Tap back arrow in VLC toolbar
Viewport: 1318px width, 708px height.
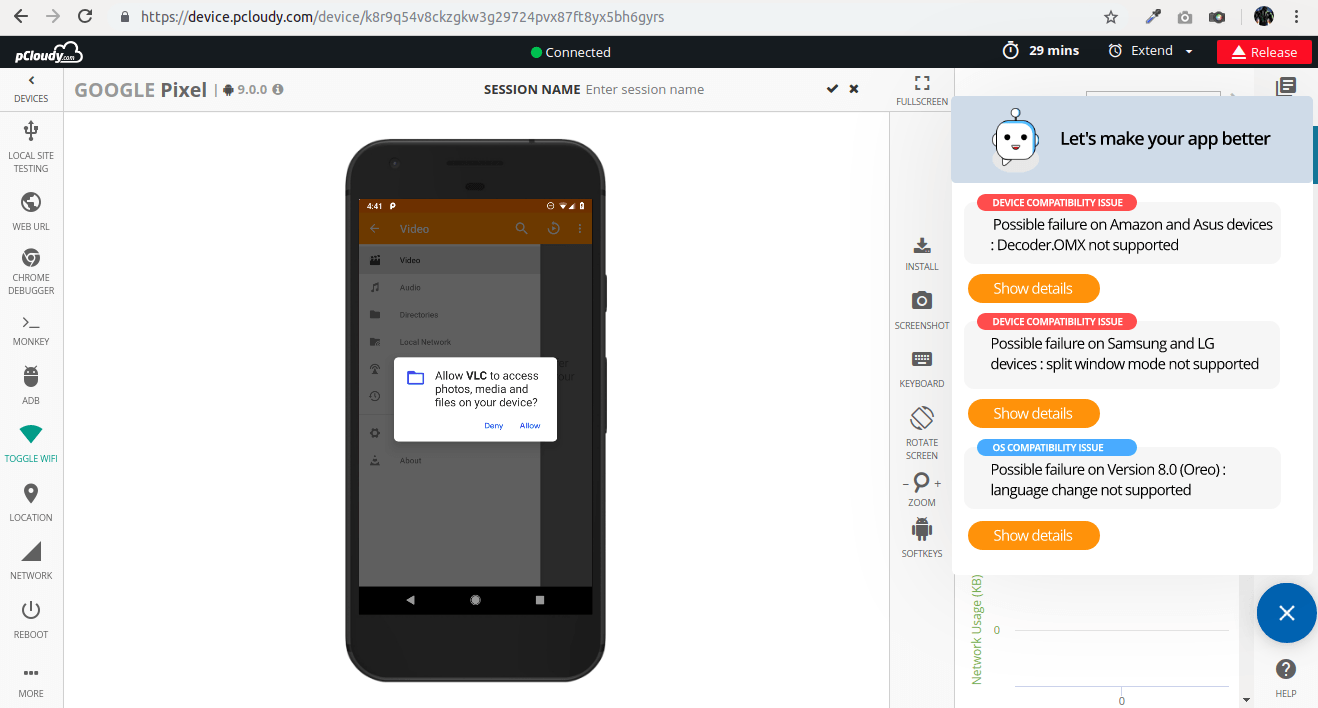click(x=375, y=228)
